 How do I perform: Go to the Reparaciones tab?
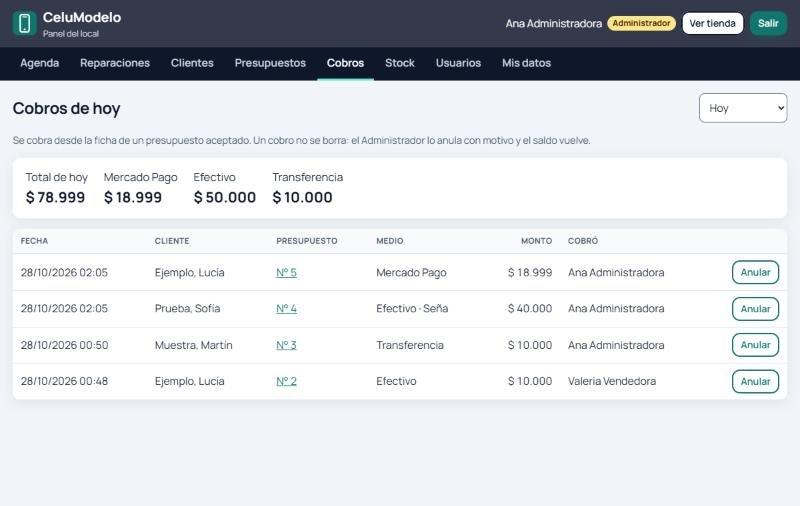tap(115, 63)
